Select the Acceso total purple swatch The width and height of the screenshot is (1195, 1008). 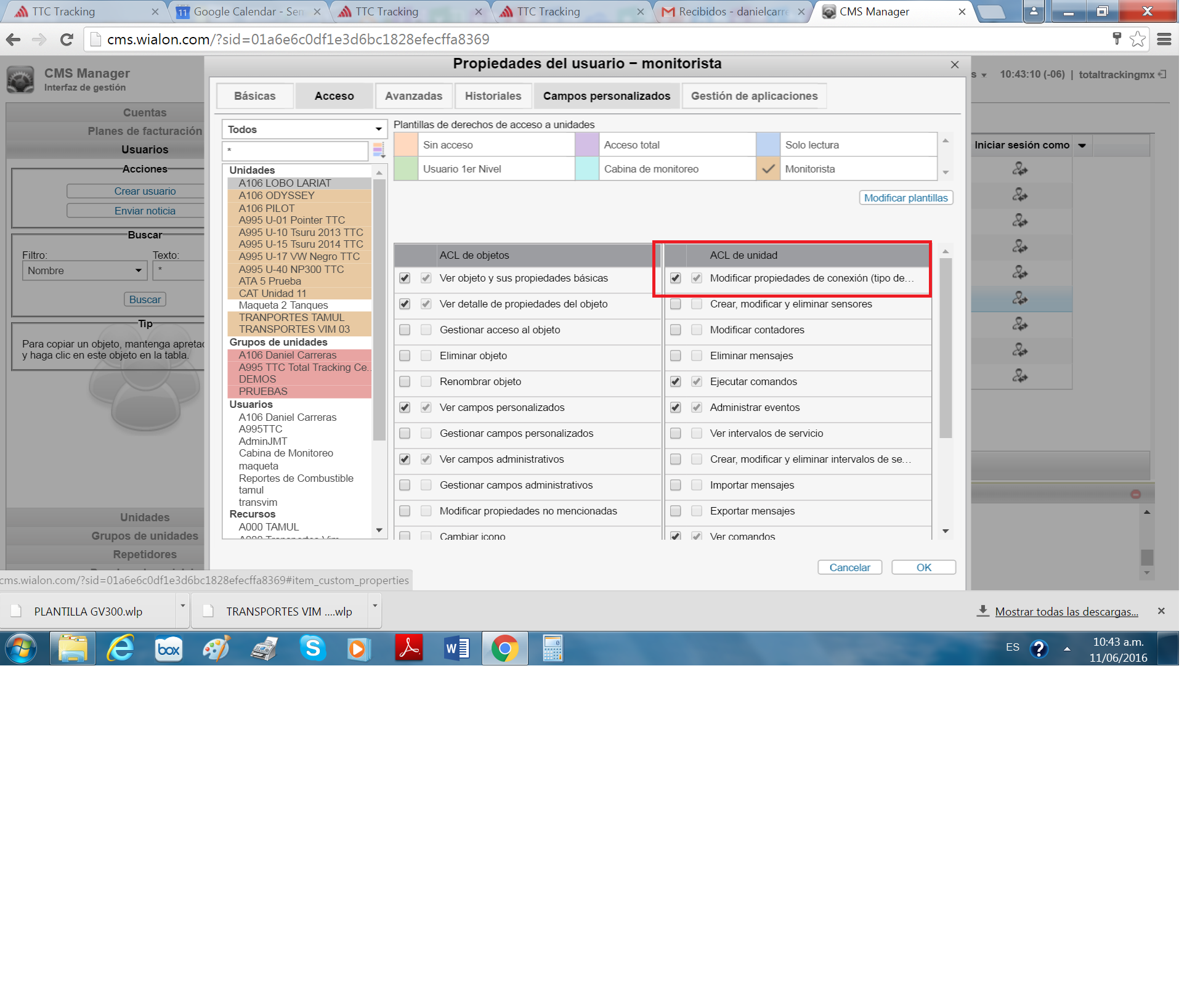pyautogui.click(x=586, y=145)
